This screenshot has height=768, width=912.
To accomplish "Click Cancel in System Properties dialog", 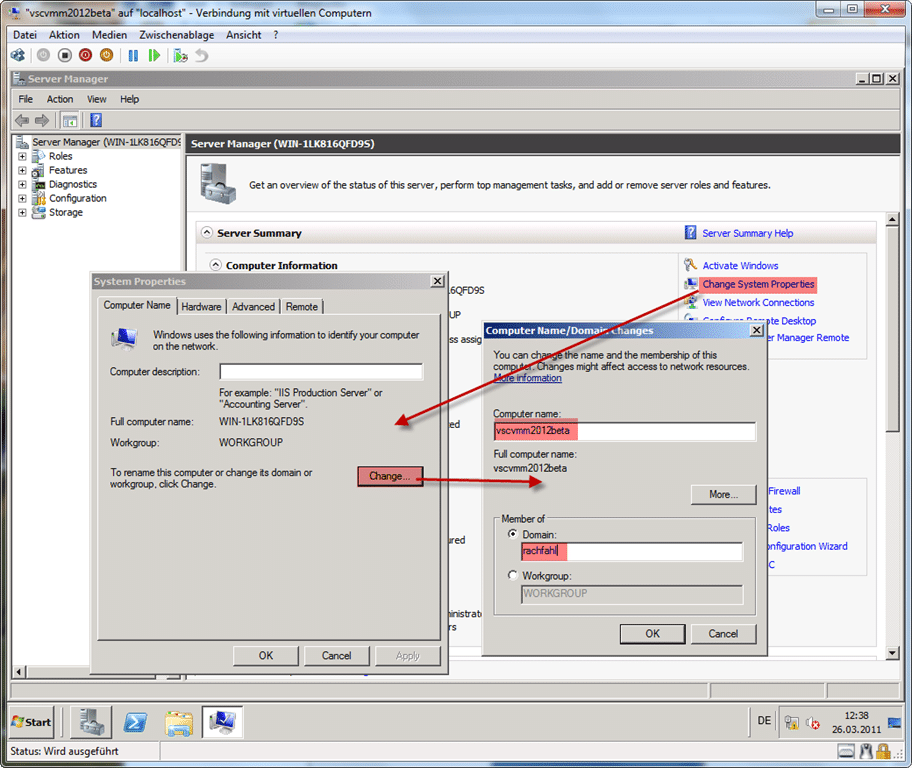I will (x=337, y=656).
